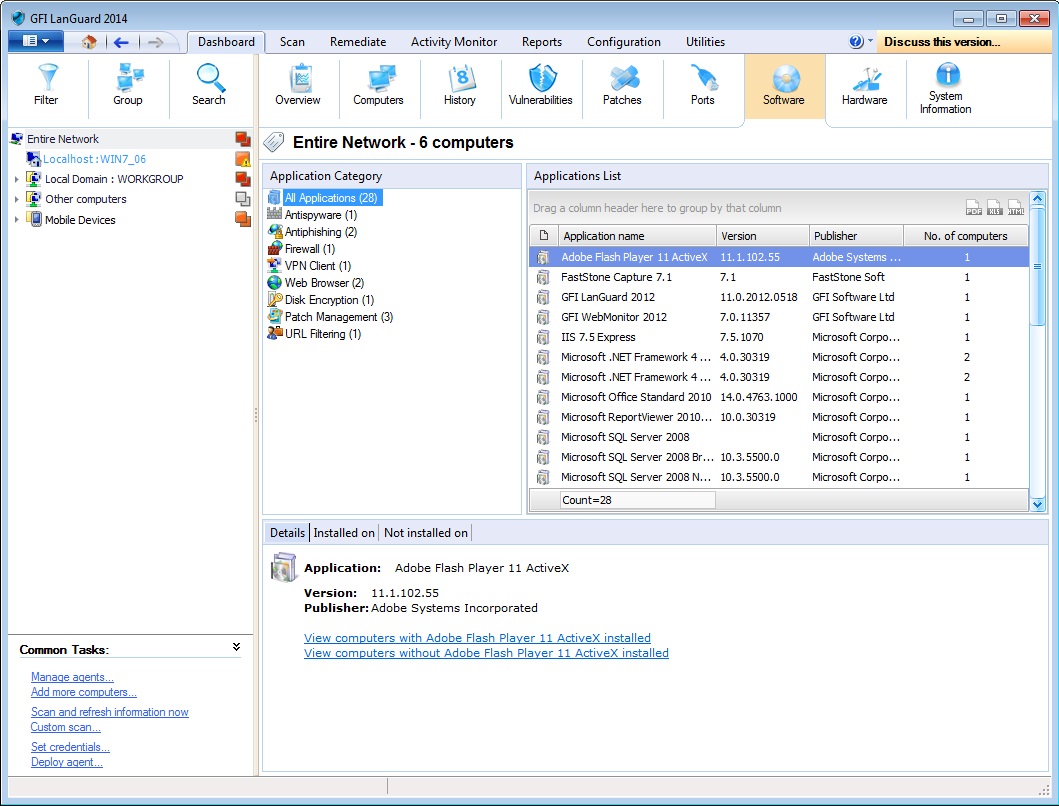Click the Add more computers link
The width and height of the screenshot is (1059, 806).
pyautogui.click(x=84, y=692)
